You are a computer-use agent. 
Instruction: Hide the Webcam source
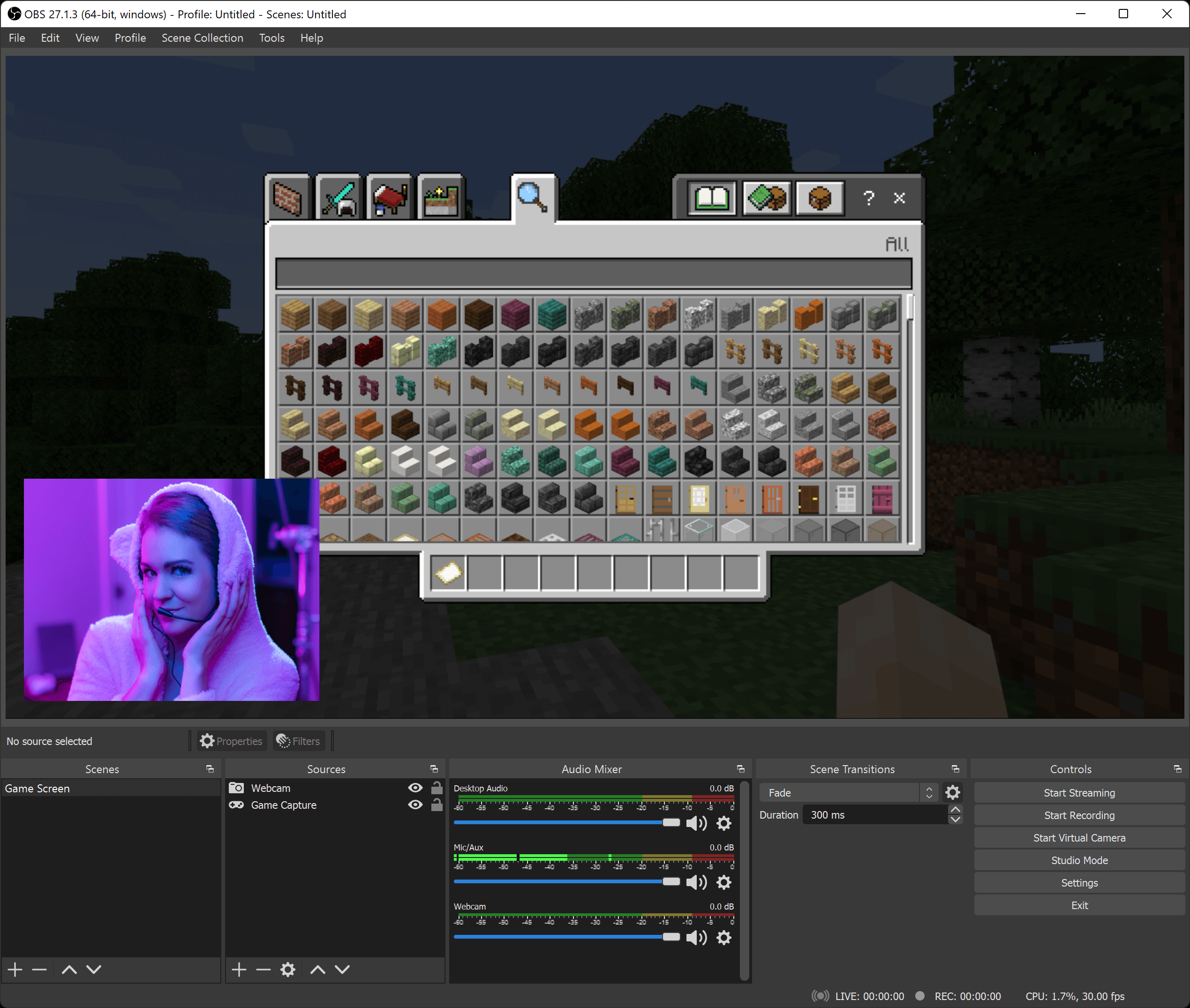point(415,788)
